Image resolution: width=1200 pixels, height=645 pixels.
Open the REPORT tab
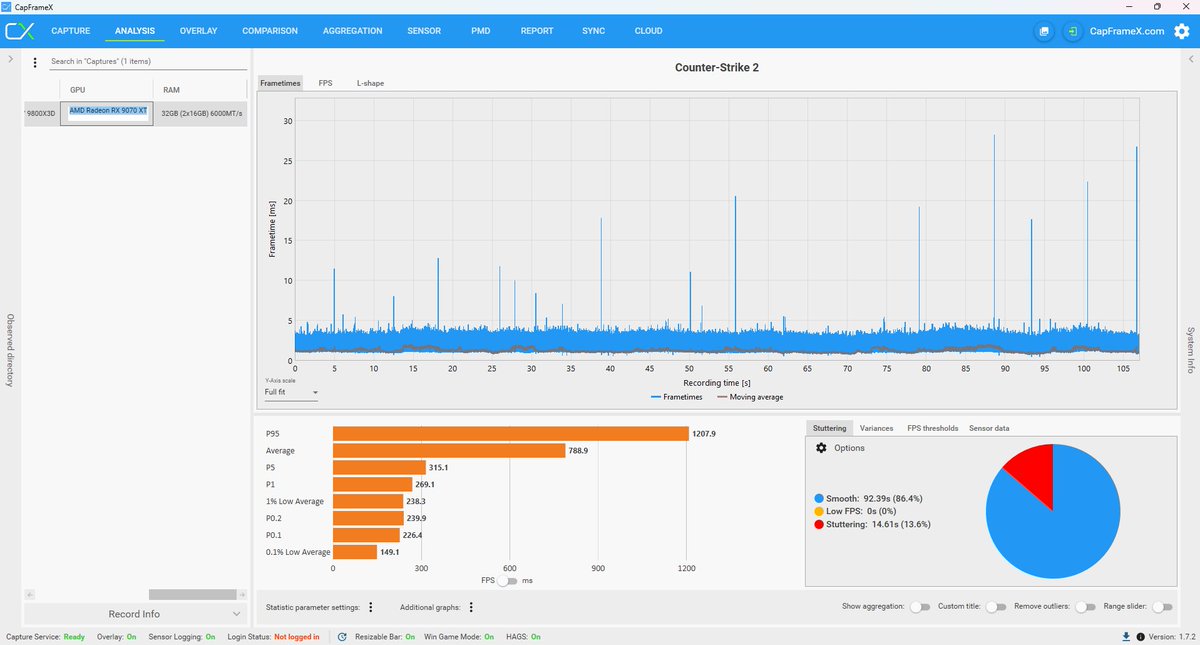tap(537, 31)
